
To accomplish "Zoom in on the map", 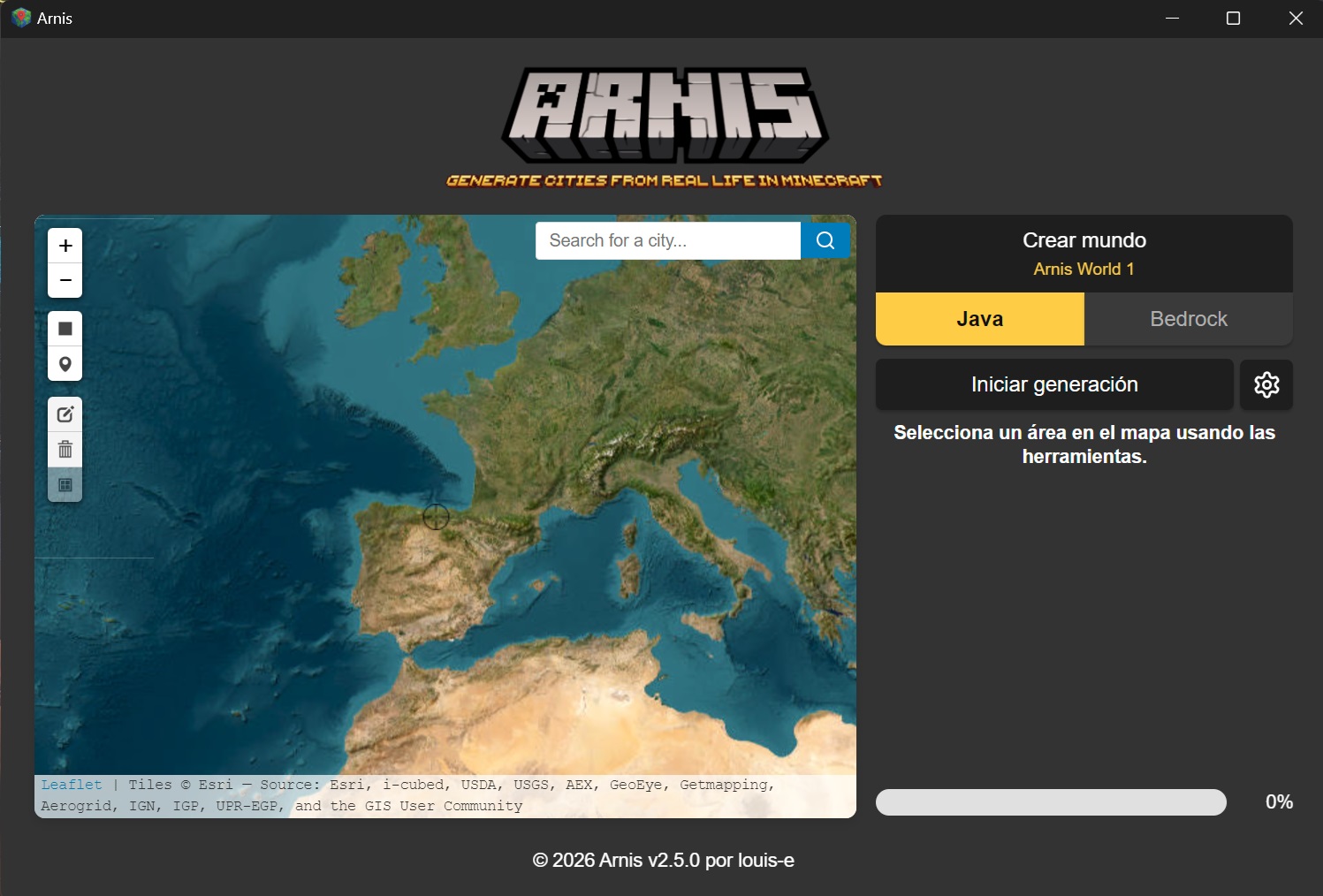I will [65, 246].
